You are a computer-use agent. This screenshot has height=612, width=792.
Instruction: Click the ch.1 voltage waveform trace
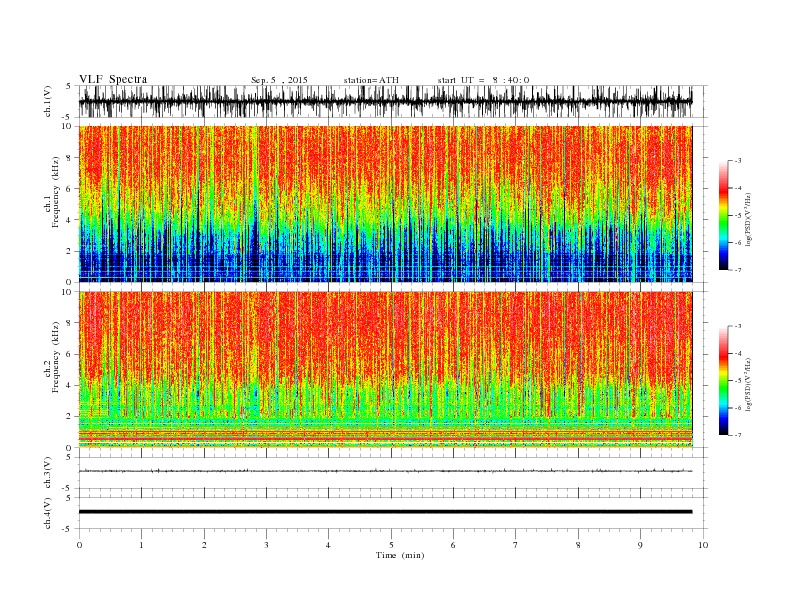385,101
